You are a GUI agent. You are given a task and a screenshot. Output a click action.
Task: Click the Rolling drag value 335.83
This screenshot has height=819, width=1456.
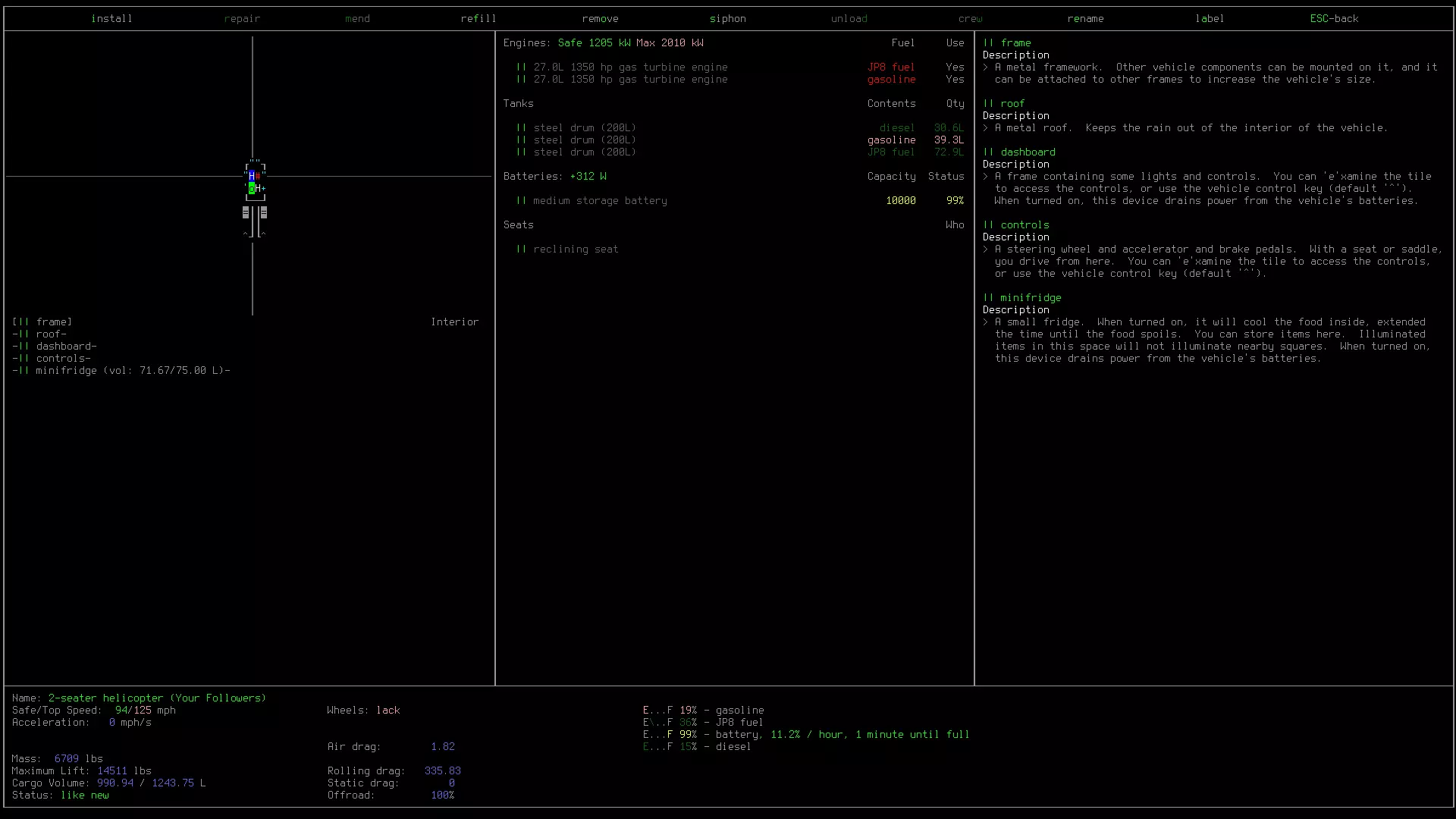(442, 770)
